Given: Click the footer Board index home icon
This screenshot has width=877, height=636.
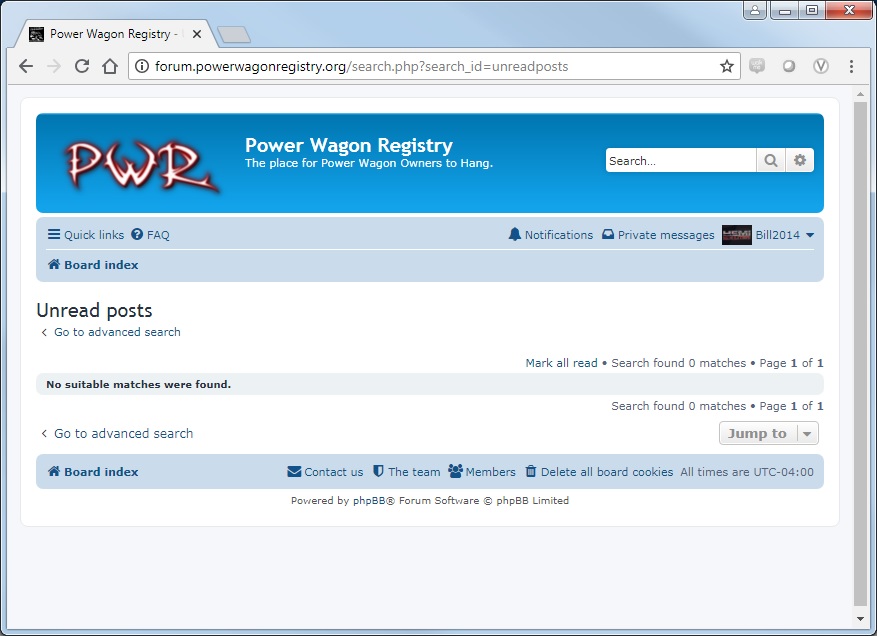Looking at the screenshot, I should (x=54, y=471).
